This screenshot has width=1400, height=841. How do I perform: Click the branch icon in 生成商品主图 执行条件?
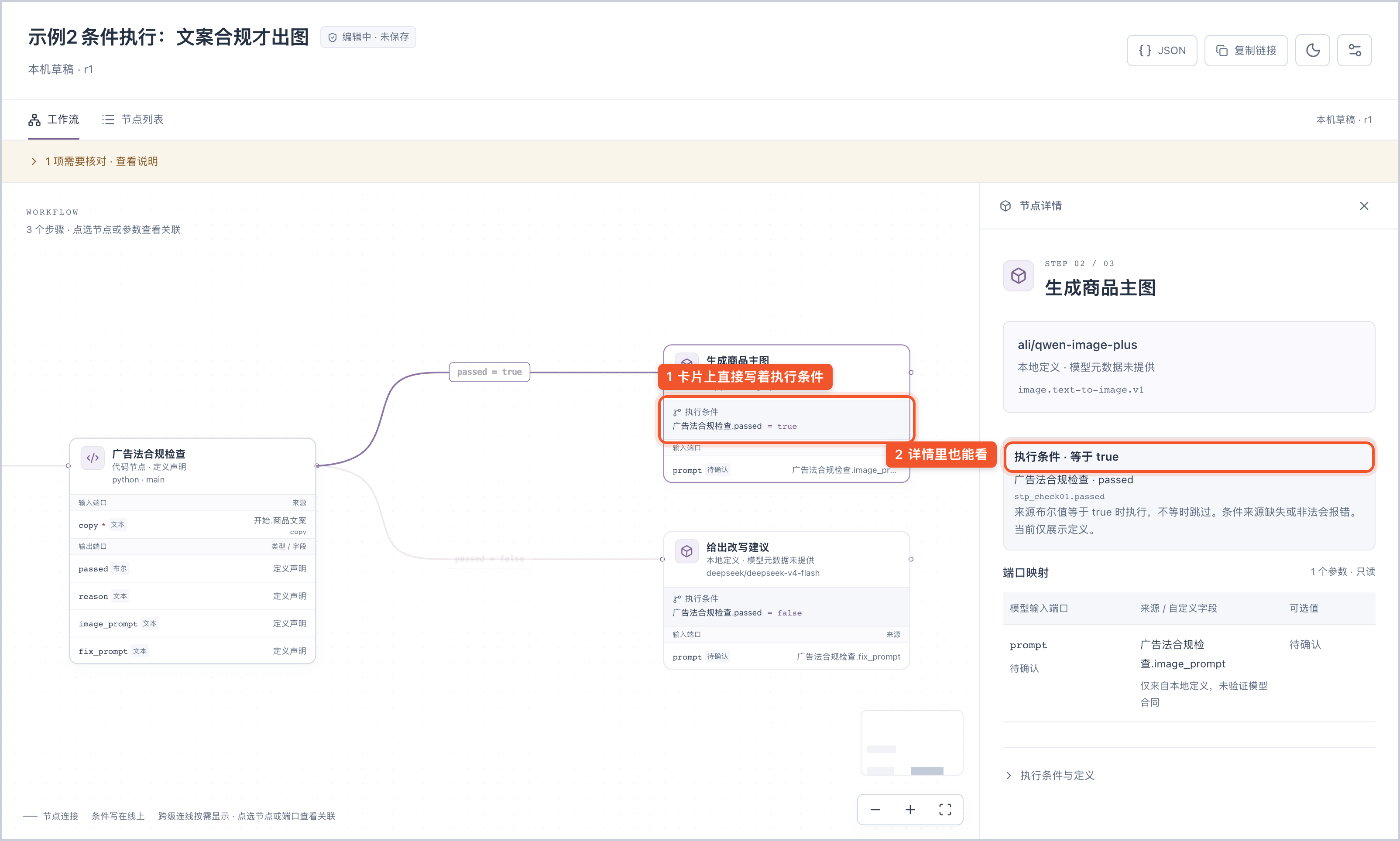[677, 412]
